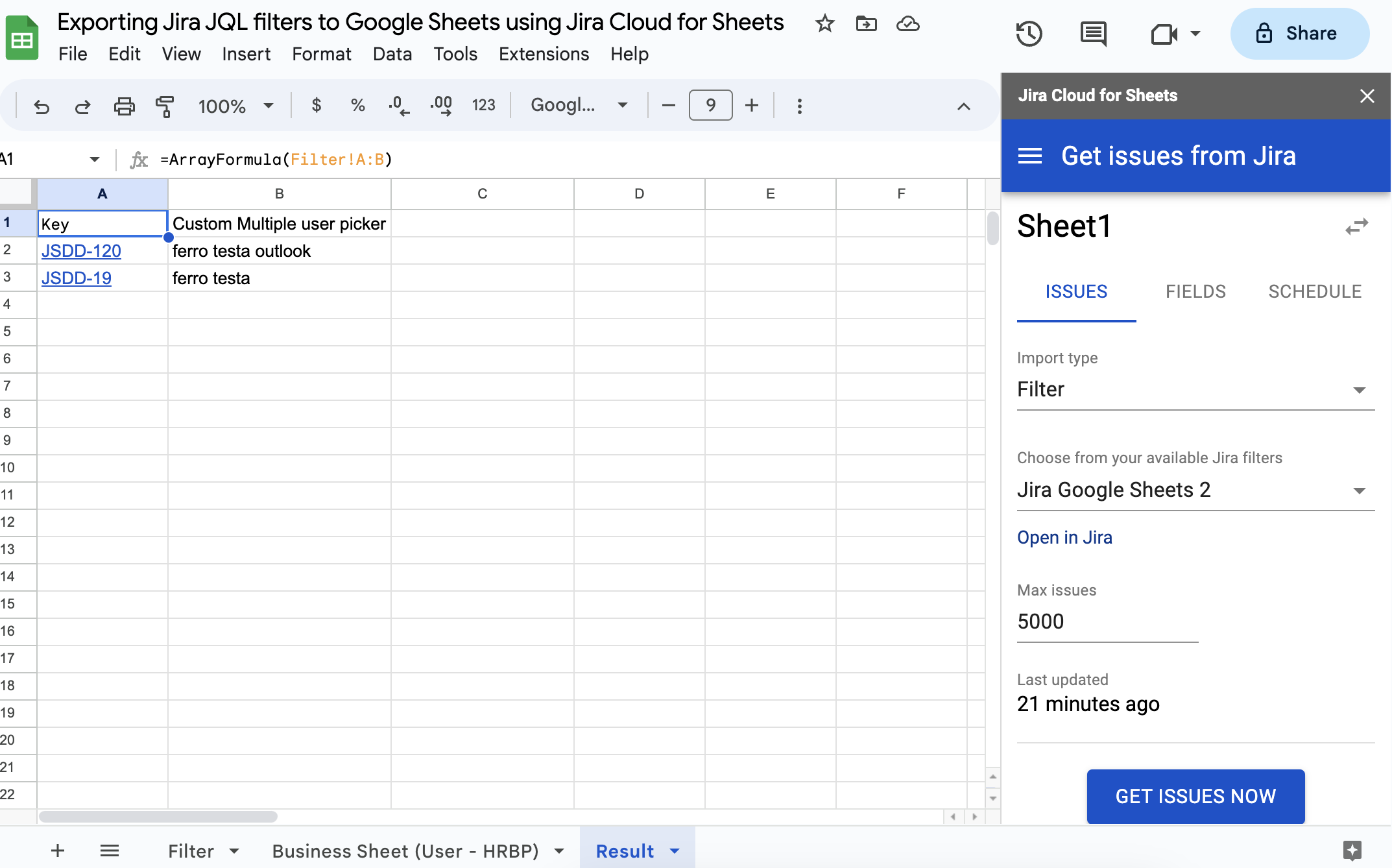Click GET ISSUES NOW button
Viewport: 1392px width, 868px height.
point(1195,797)
